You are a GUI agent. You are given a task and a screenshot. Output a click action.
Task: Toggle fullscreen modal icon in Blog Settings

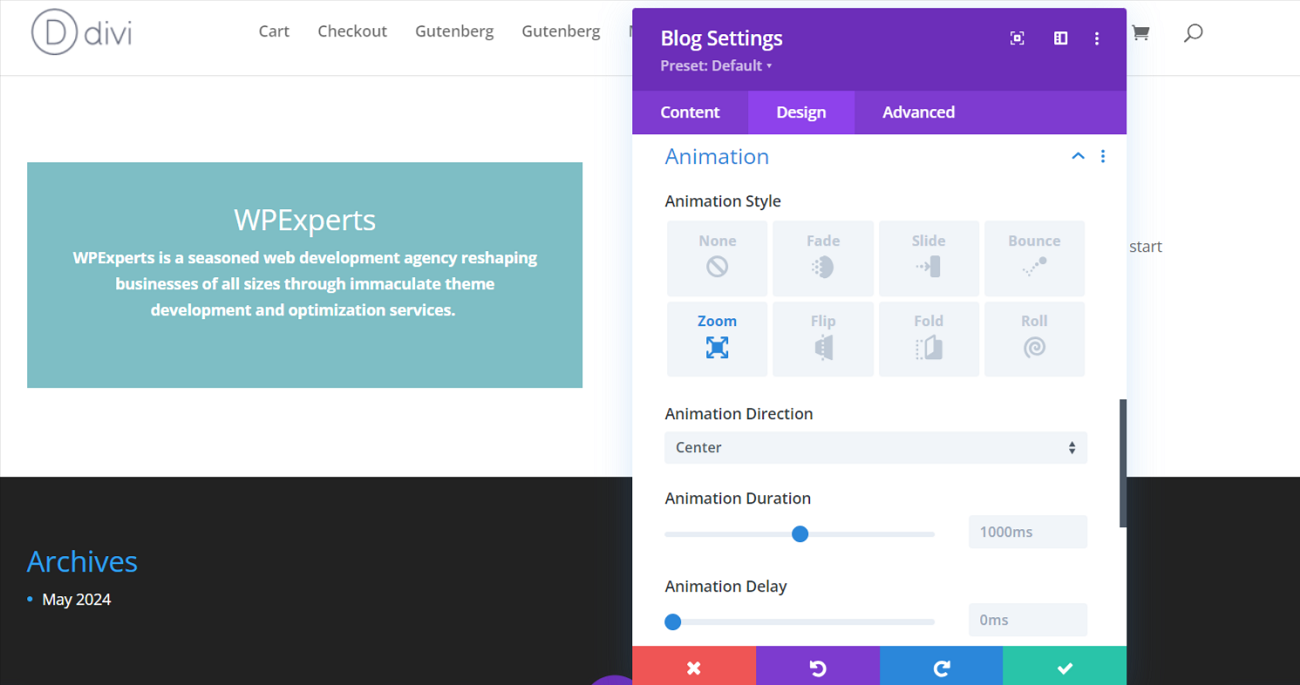pos(1017,38)
